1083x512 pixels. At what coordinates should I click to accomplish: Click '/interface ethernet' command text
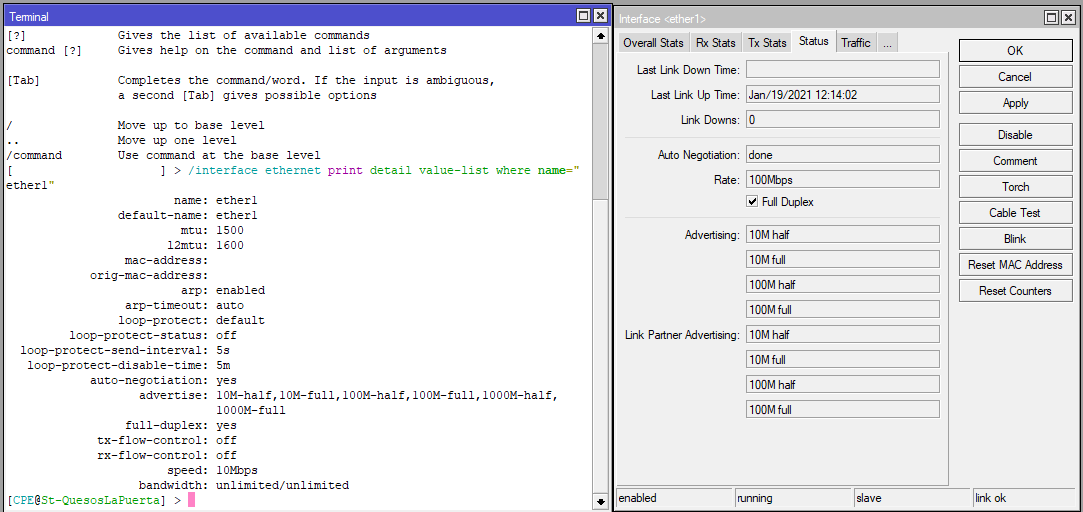click(255, 170)
